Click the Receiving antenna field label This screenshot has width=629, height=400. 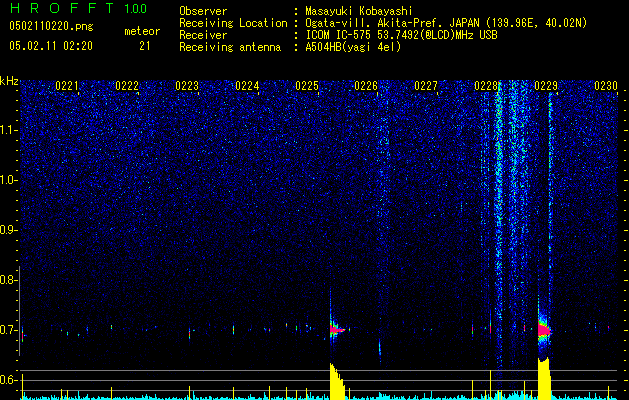230,47
